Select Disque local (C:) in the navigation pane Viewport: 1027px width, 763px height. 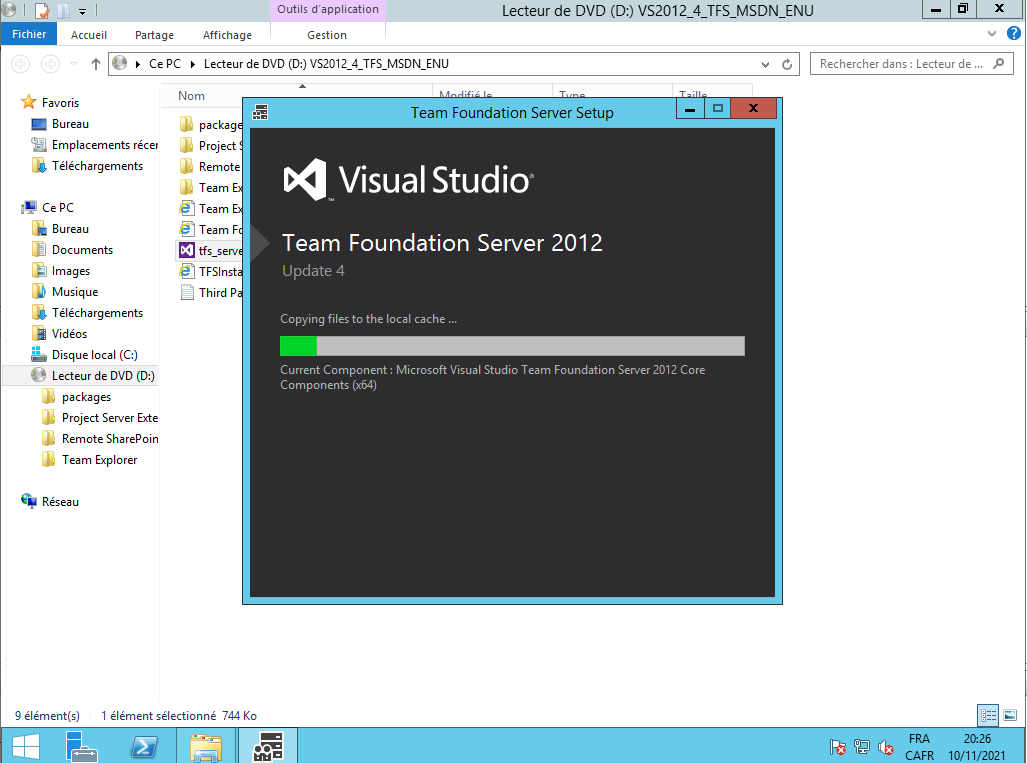point(94,355)
